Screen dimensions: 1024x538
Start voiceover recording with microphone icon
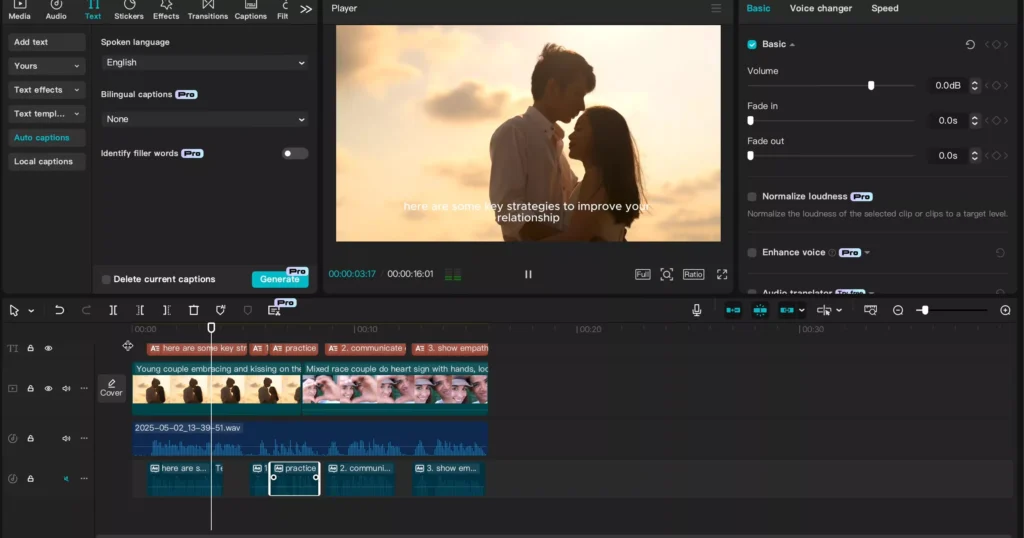(x=697, y=310)
